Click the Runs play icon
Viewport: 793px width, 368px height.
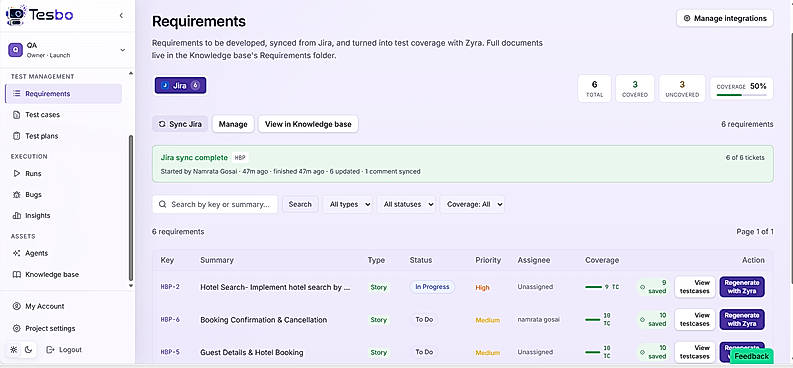coord(16,173)
